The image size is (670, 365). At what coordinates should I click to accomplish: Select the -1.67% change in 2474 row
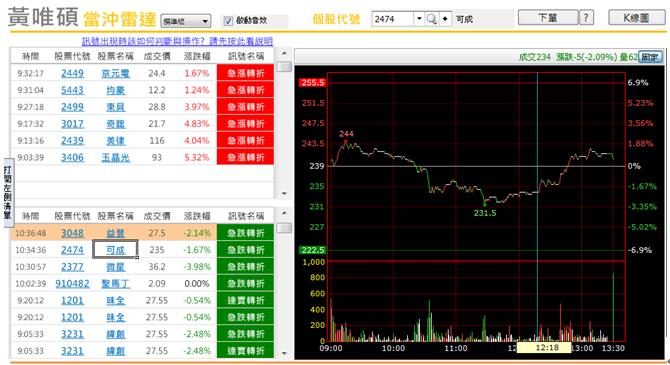(197, 250)
